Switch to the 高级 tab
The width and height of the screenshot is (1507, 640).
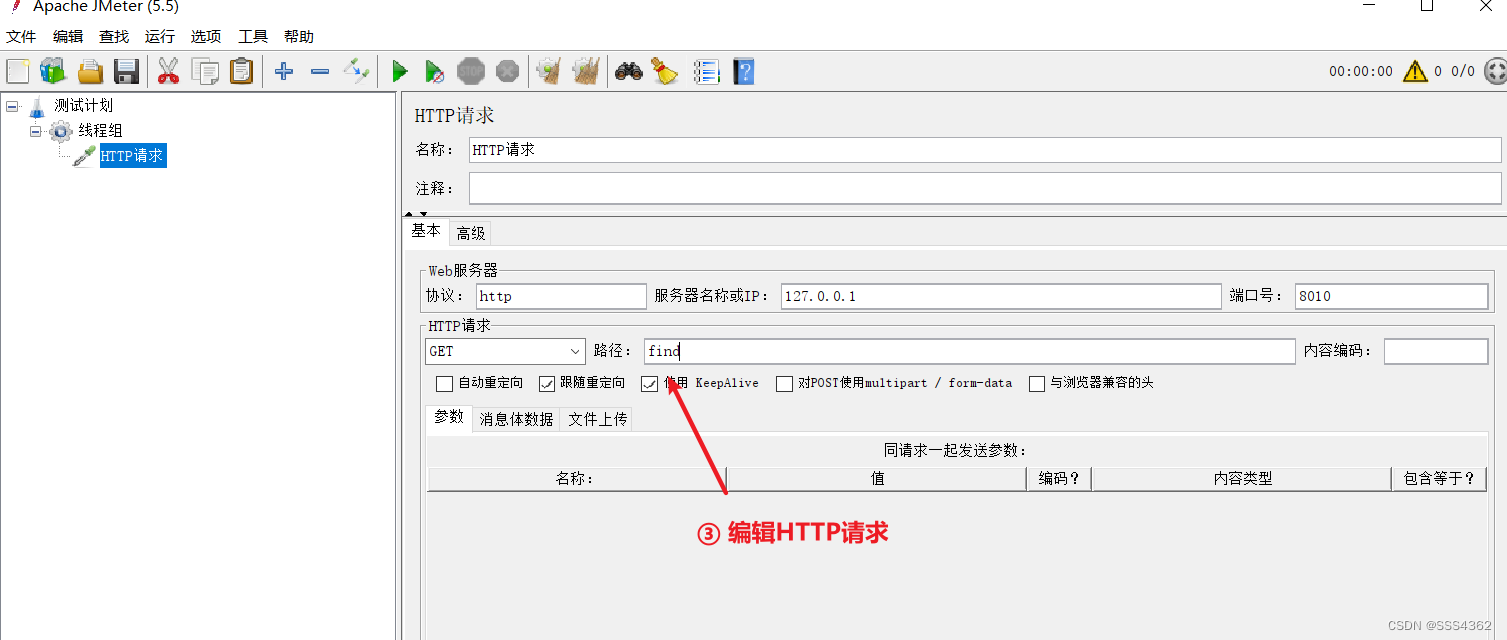[x=471, y=233]
